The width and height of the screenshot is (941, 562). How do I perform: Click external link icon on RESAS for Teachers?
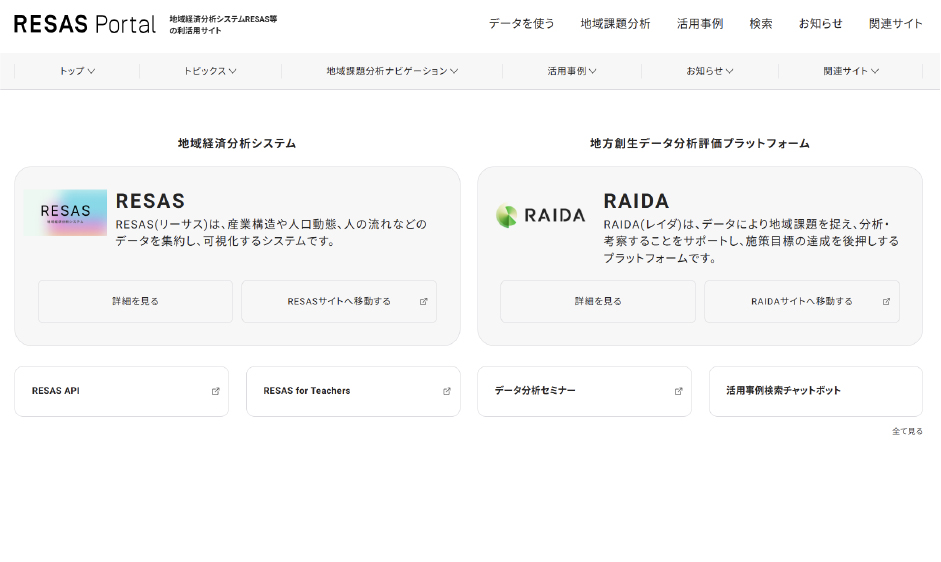point(446,391)
